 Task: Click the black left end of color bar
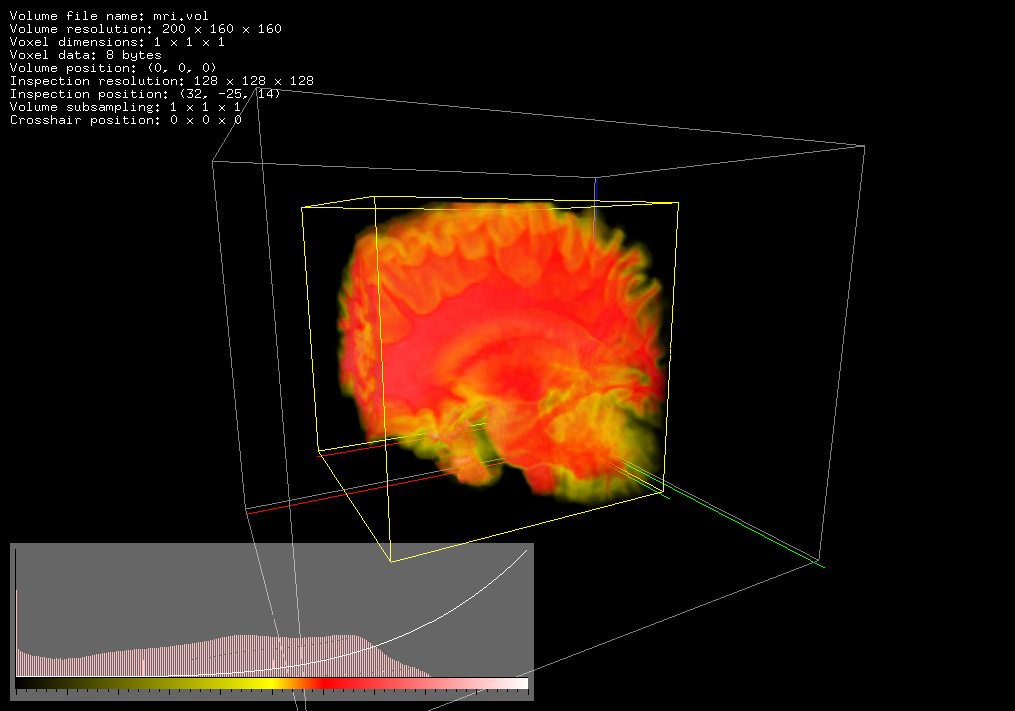click(24, 684)
